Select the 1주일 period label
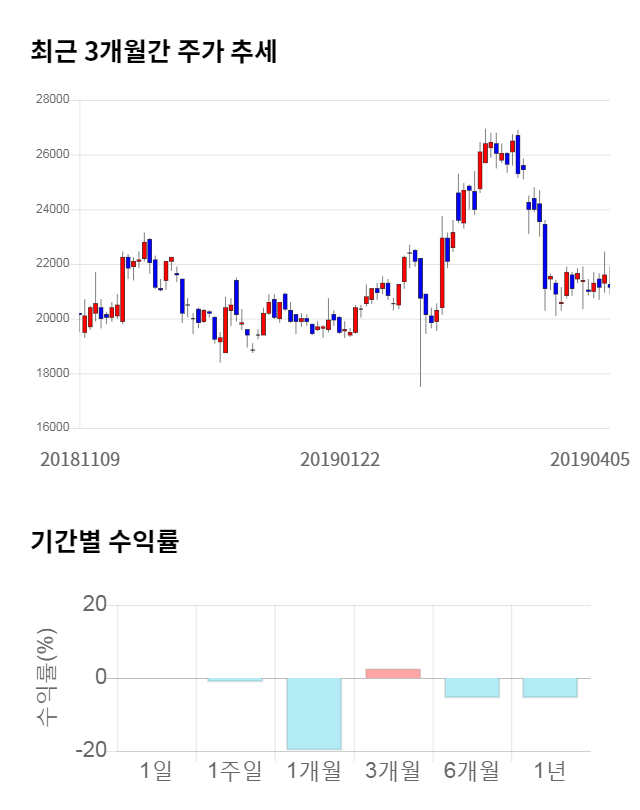This screenshot has width=640, height=810. point(235,770)
